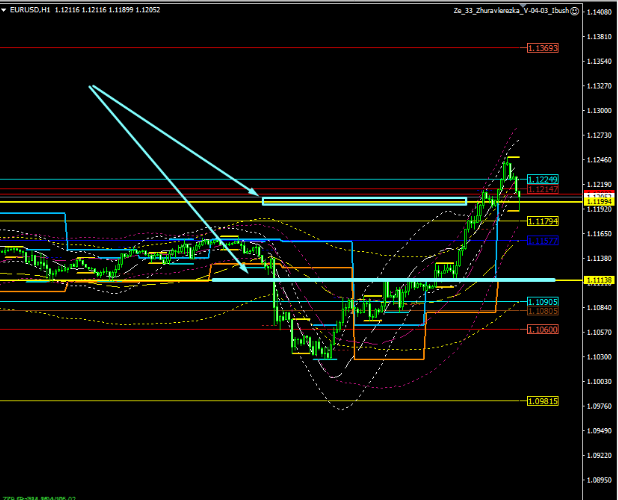
Task: Click the 1.14080 value on price scale
Action: 600,13
